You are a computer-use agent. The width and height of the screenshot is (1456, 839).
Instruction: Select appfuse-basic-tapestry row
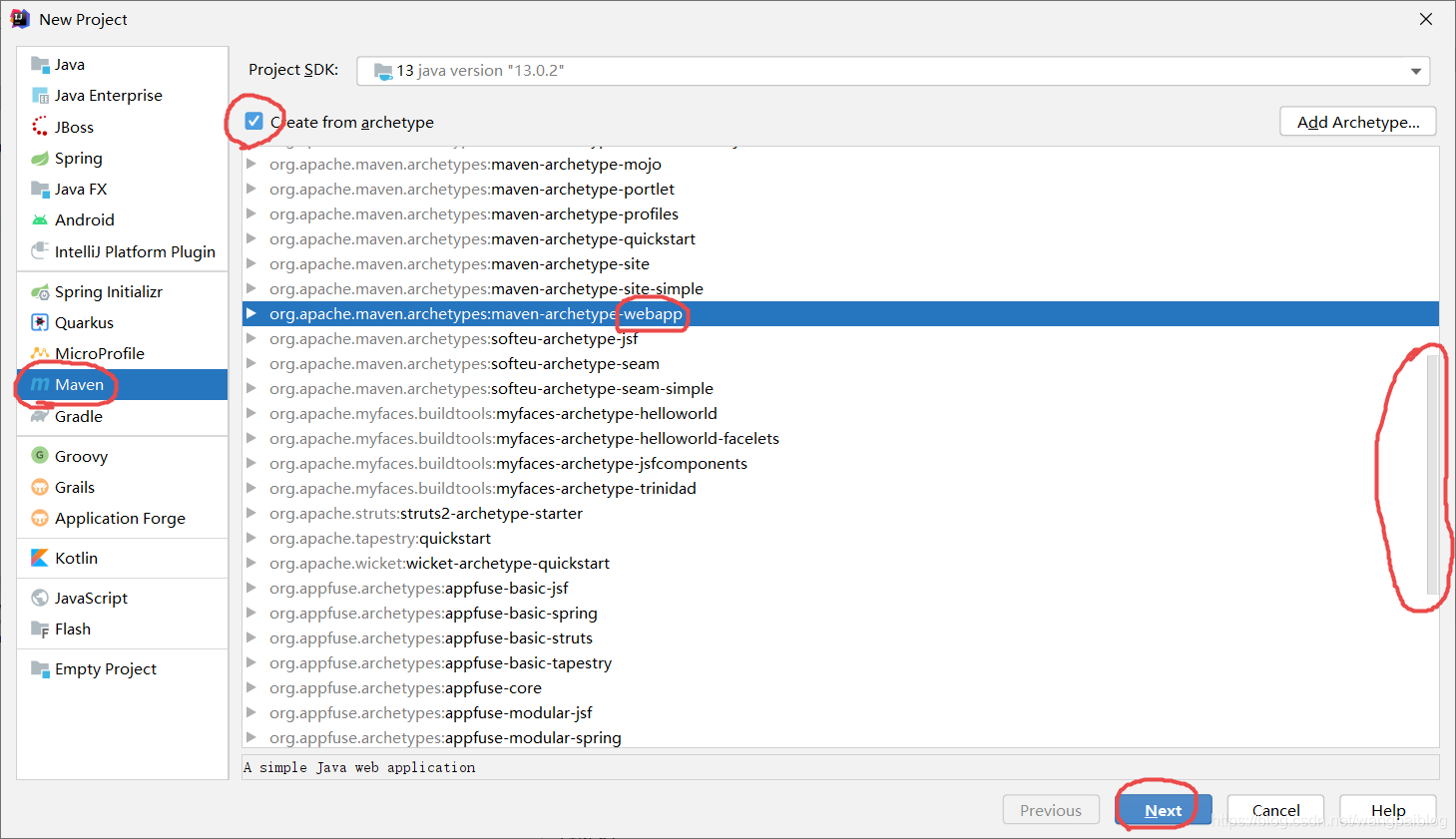point(840,662)
